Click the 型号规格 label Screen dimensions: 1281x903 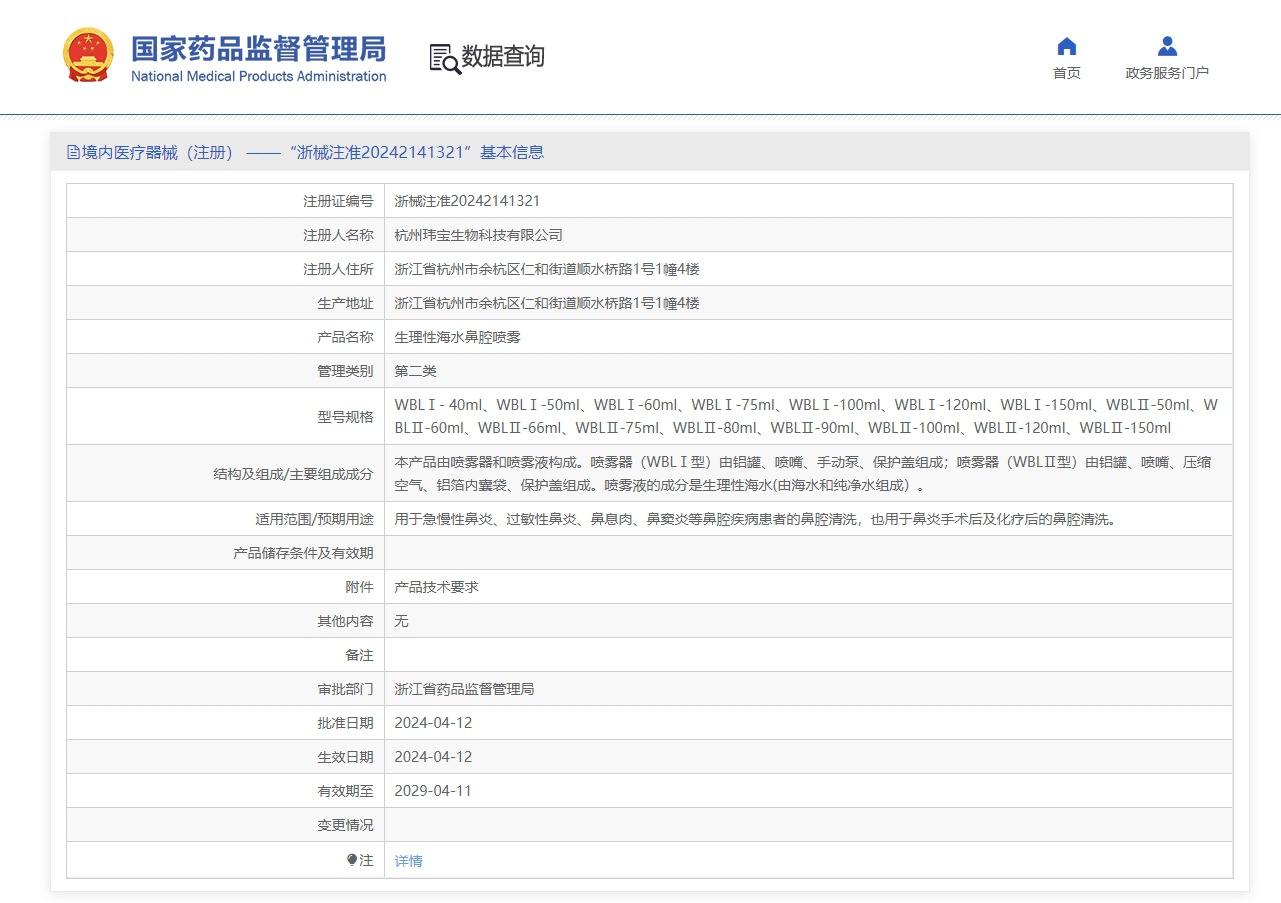(x=345, y=417)
